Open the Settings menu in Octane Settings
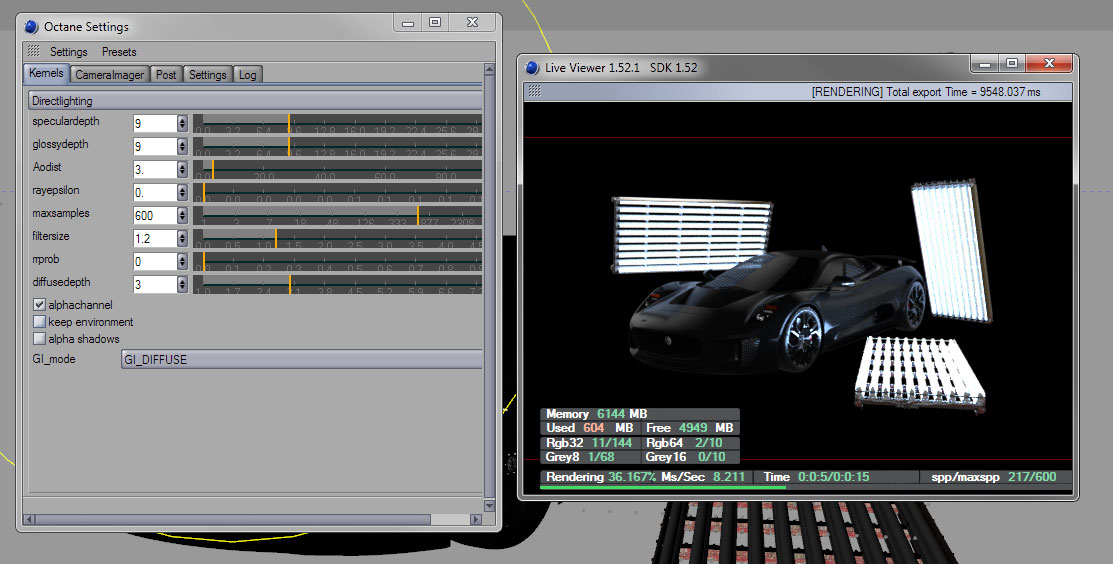Screen dimensions: 1113x564 pyautogui.click(x=69, y=52)
